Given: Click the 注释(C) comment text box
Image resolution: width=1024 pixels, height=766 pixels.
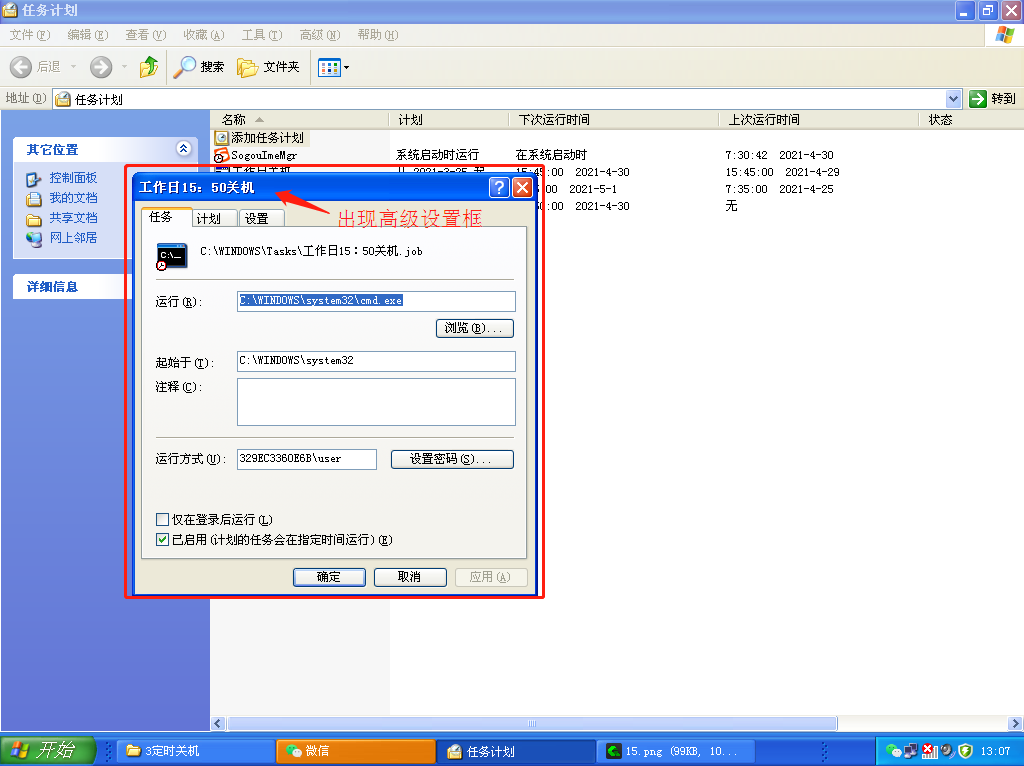Looking at the screenshot, I should point(376,402).
